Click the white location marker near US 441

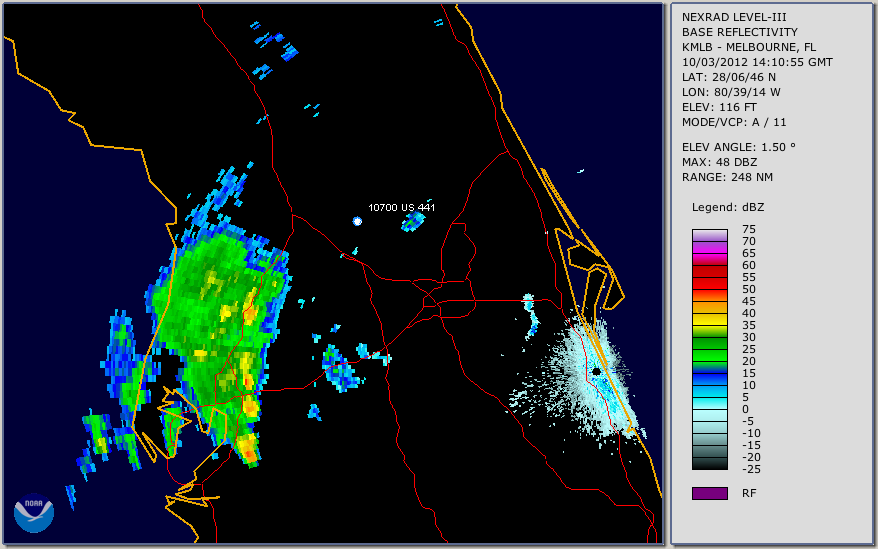[x=357, y=221]
